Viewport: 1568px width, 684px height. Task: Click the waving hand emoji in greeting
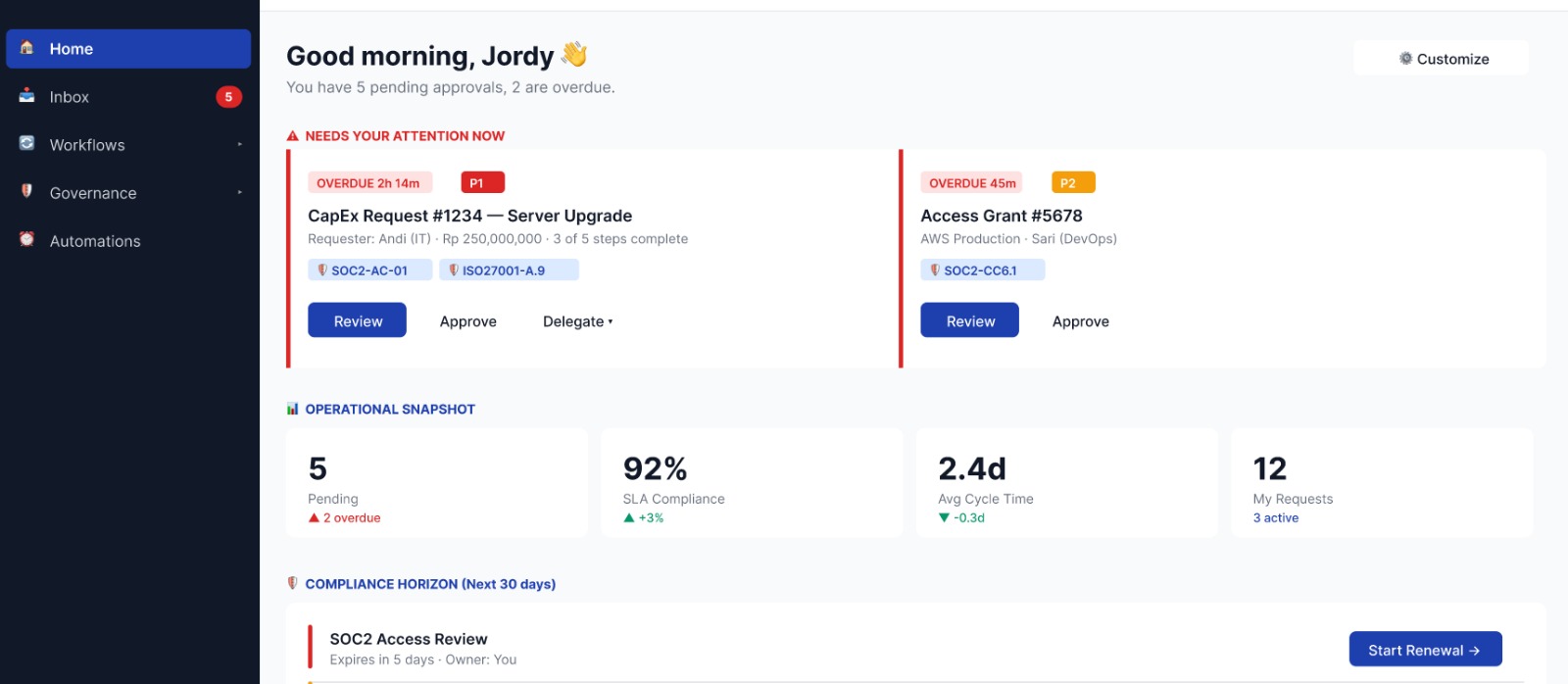(x=573, y=55)
